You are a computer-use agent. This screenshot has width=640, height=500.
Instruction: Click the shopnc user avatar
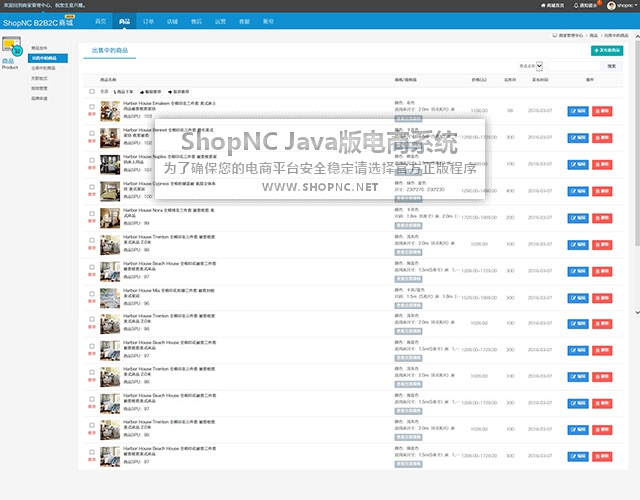(611, 5)
